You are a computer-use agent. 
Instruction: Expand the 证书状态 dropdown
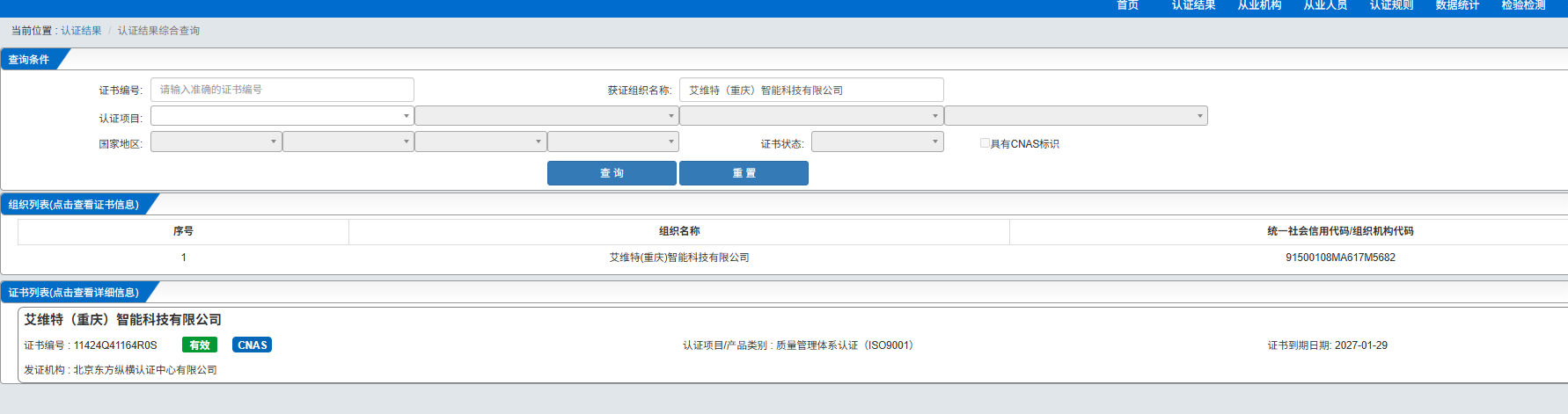877,142
